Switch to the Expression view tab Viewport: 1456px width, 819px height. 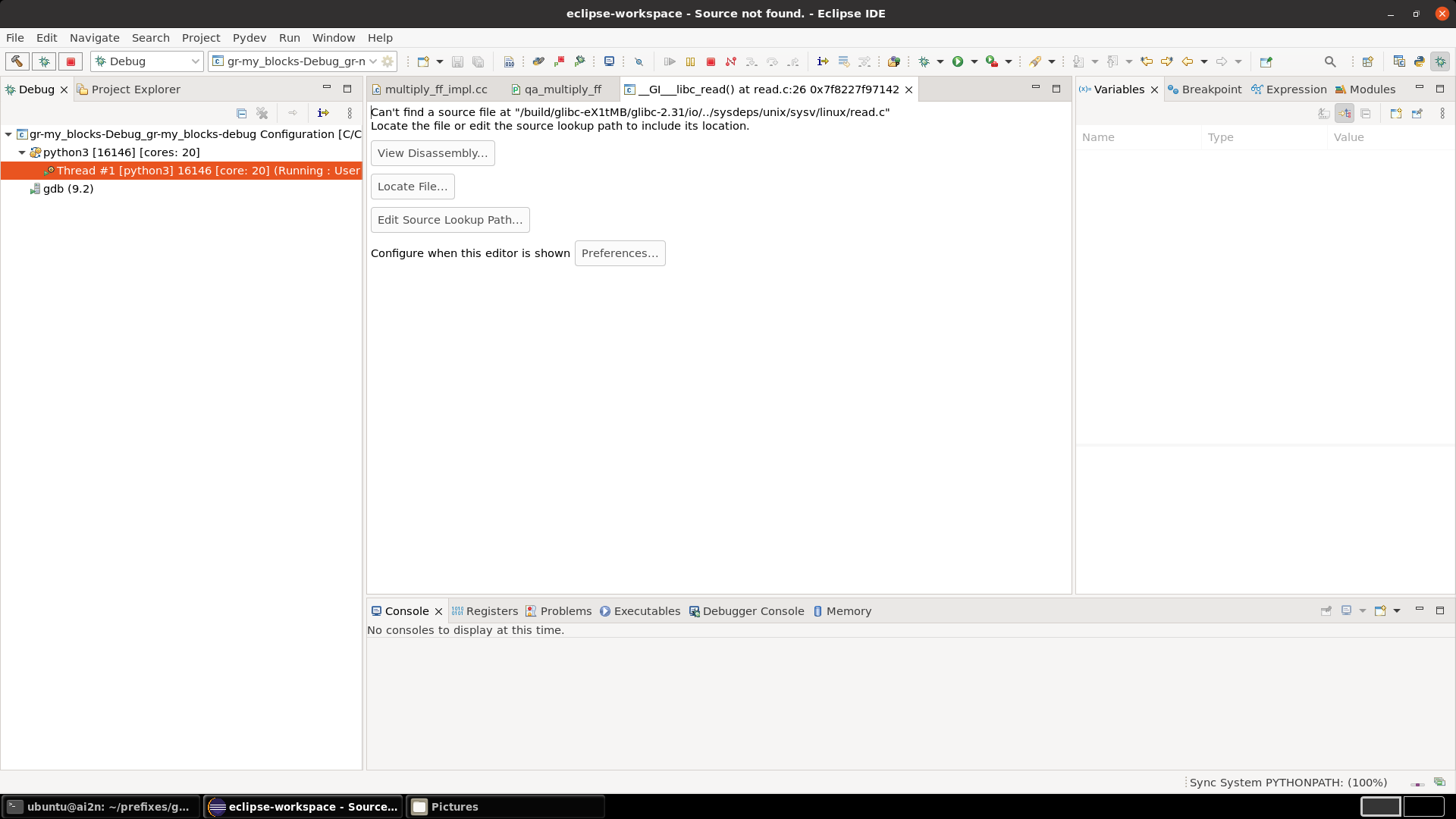(1289, 89)
